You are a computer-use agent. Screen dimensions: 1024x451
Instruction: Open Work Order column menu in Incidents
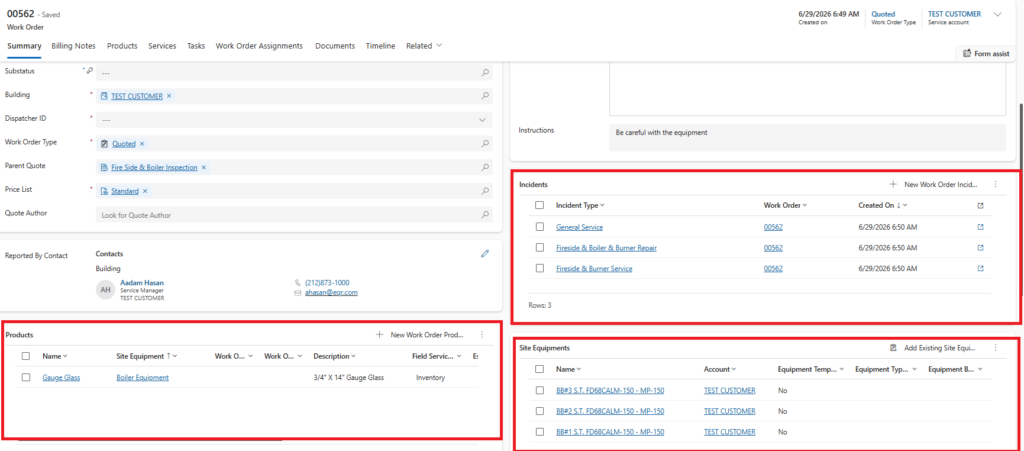tap(785, 205)
